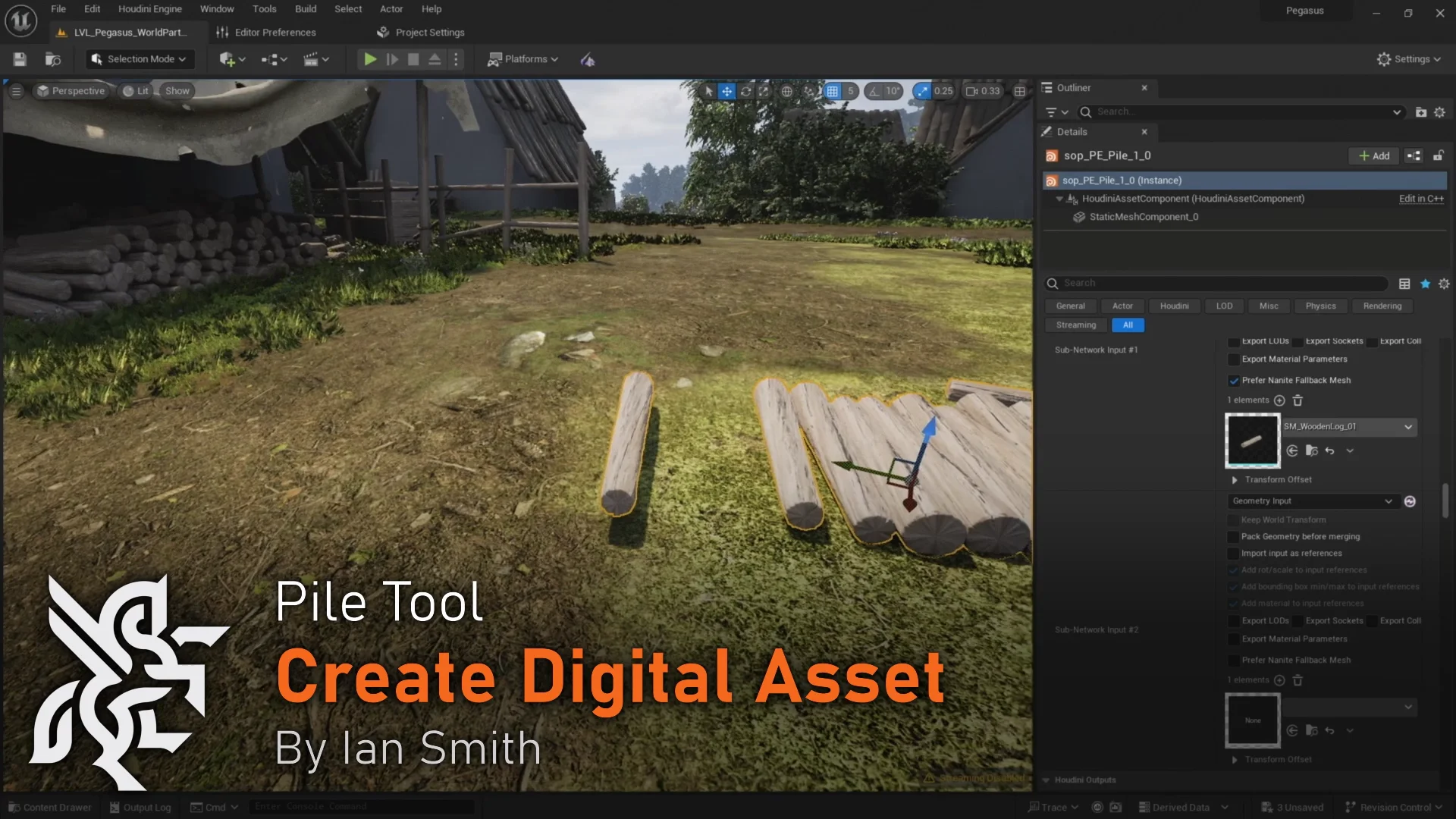Select the SM_WoodenLog_01 mesh thumbnail
Viewport: 1456px width, 819px height.
click(x=1251, y=440)
